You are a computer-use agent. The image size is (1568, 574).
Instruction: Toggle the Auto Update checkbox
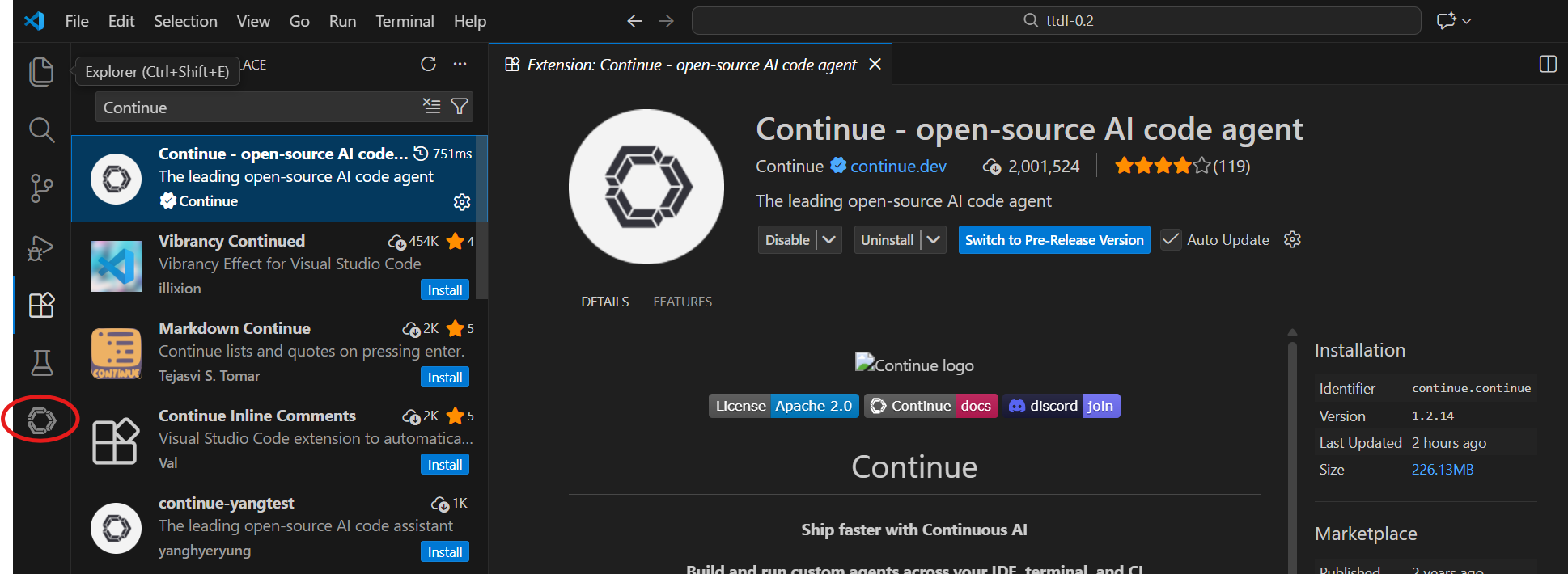1171,240
